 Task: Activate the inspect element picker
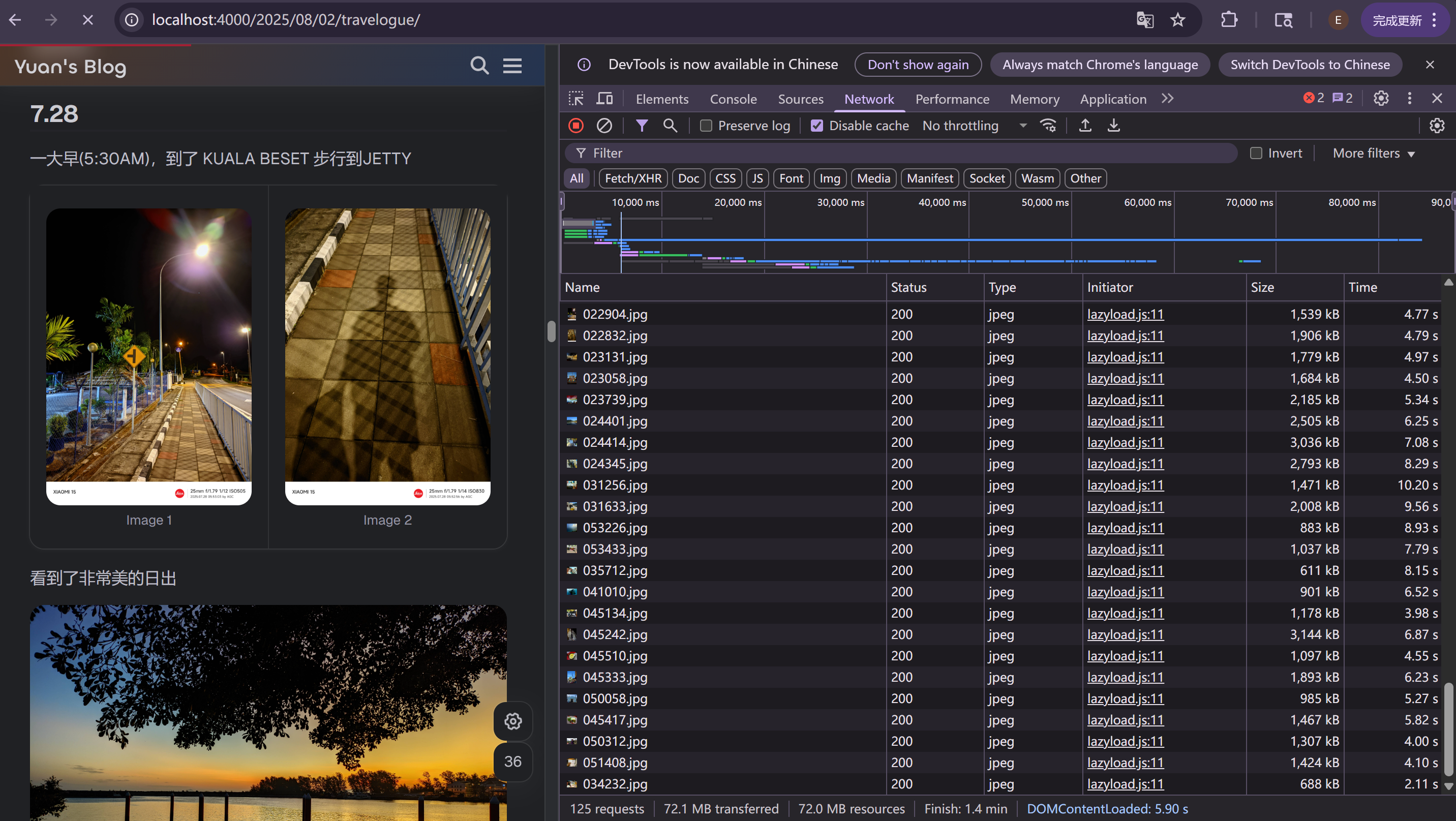[576, 99]
